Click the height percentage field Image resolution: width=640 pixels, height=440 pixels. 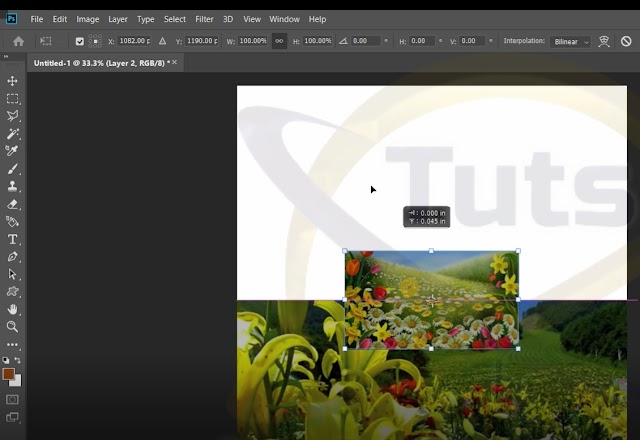pos(318,41)
